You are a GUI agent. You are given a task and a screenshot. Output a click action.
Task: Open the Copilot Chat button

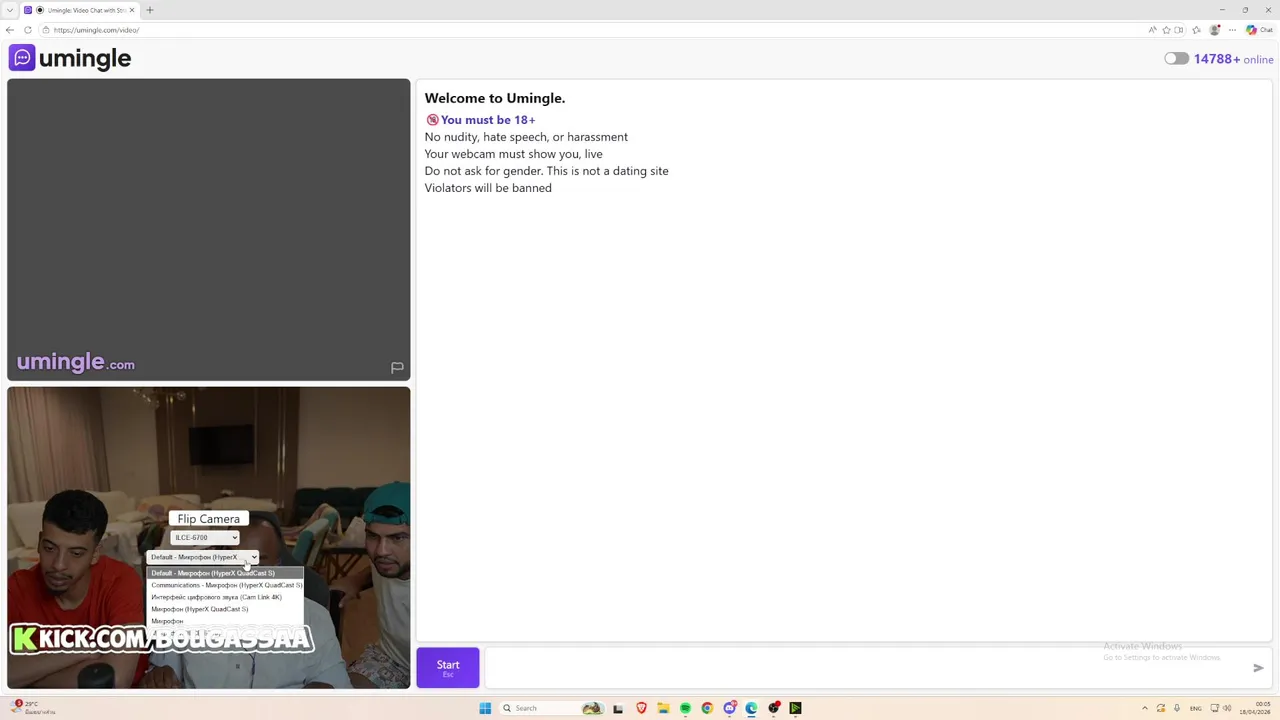pyautogui.click(x=1259, y=30)
